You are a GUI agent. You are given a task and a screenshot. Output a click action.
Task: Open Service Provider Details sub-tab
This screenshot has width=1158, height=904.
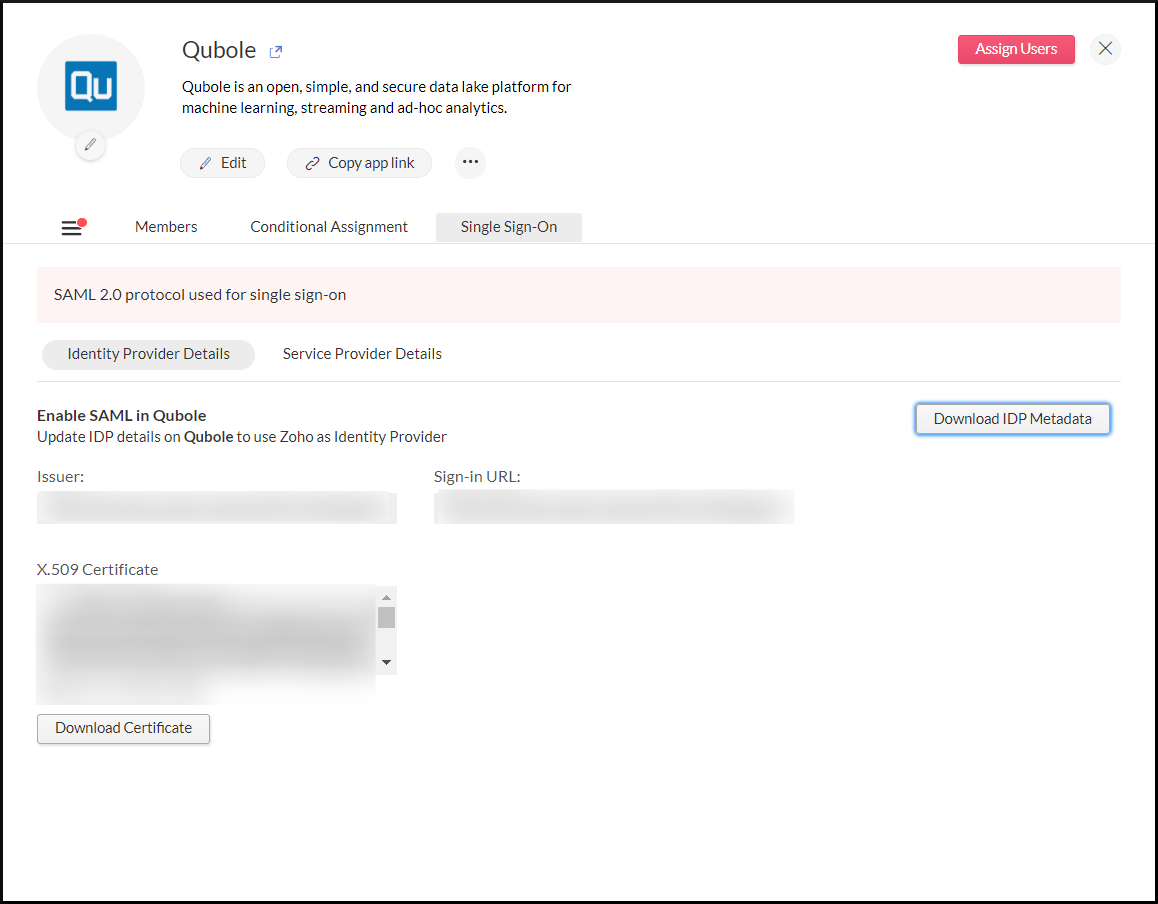coord(362,355)
